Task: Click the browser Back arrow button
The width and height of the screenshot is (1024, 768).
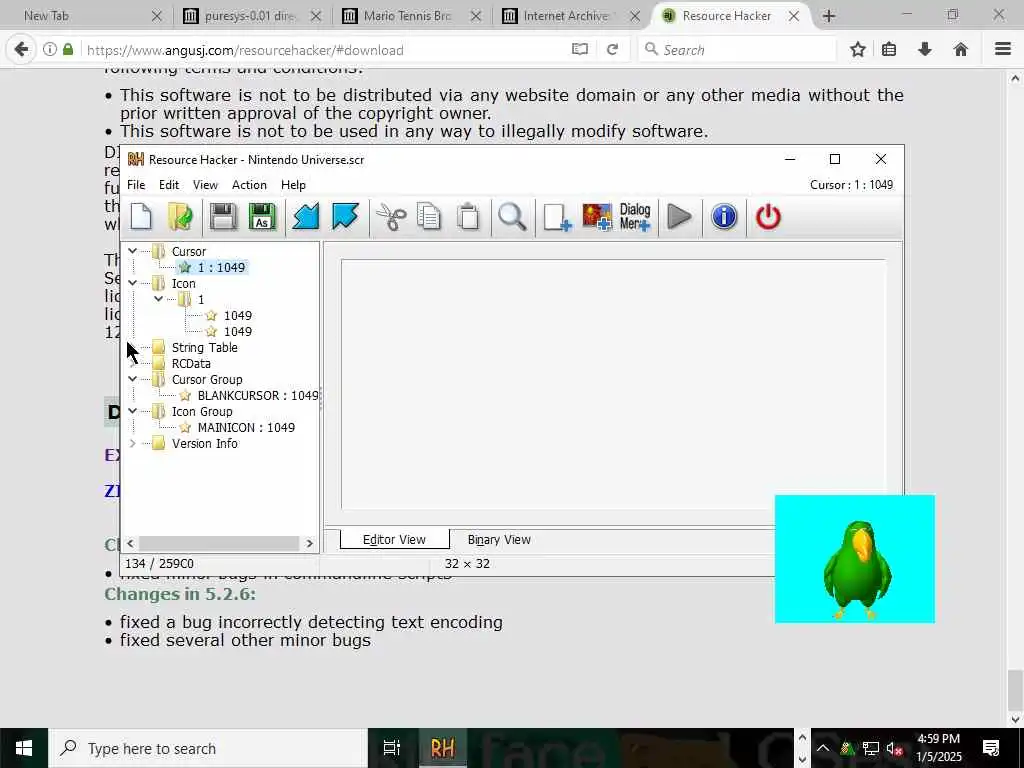Action: tap(21, 50)
